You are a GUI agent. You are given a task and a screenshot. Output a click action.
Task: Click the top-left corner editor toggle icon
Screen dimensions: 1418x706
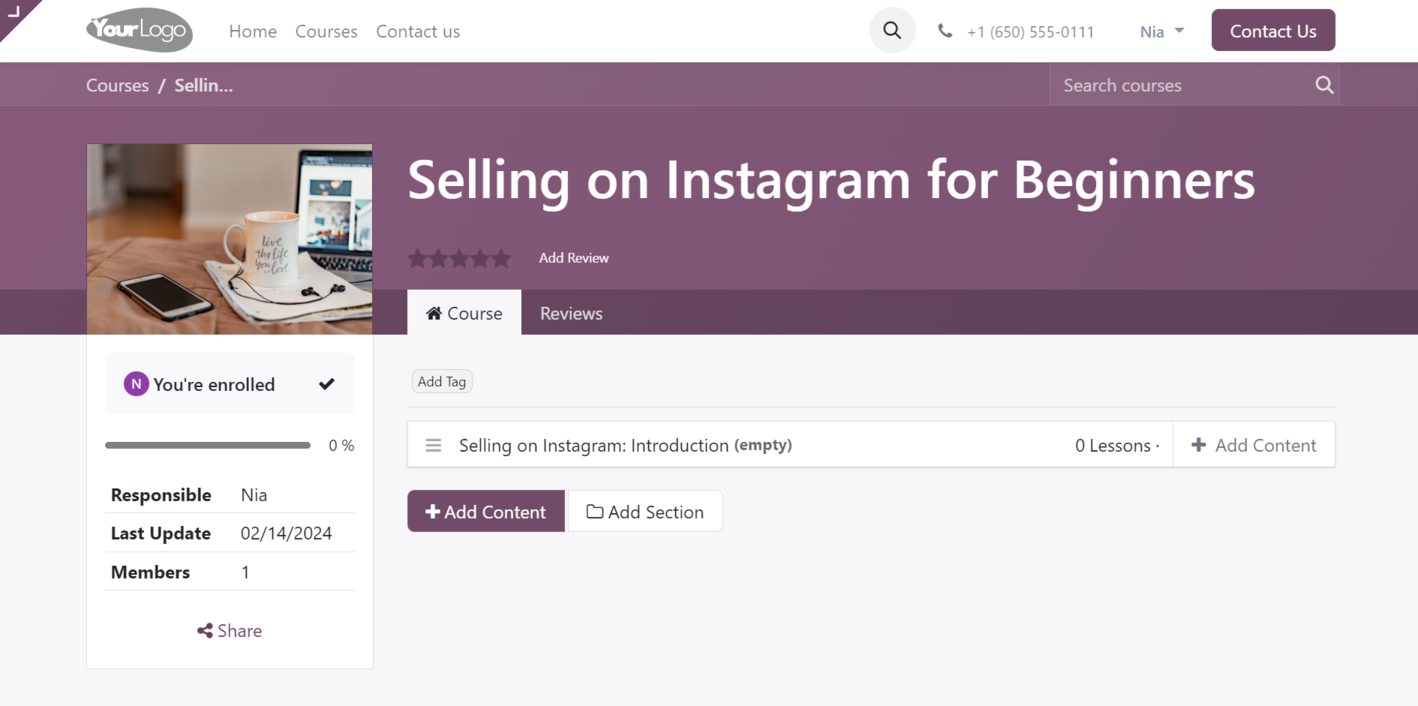pos(14,12)
